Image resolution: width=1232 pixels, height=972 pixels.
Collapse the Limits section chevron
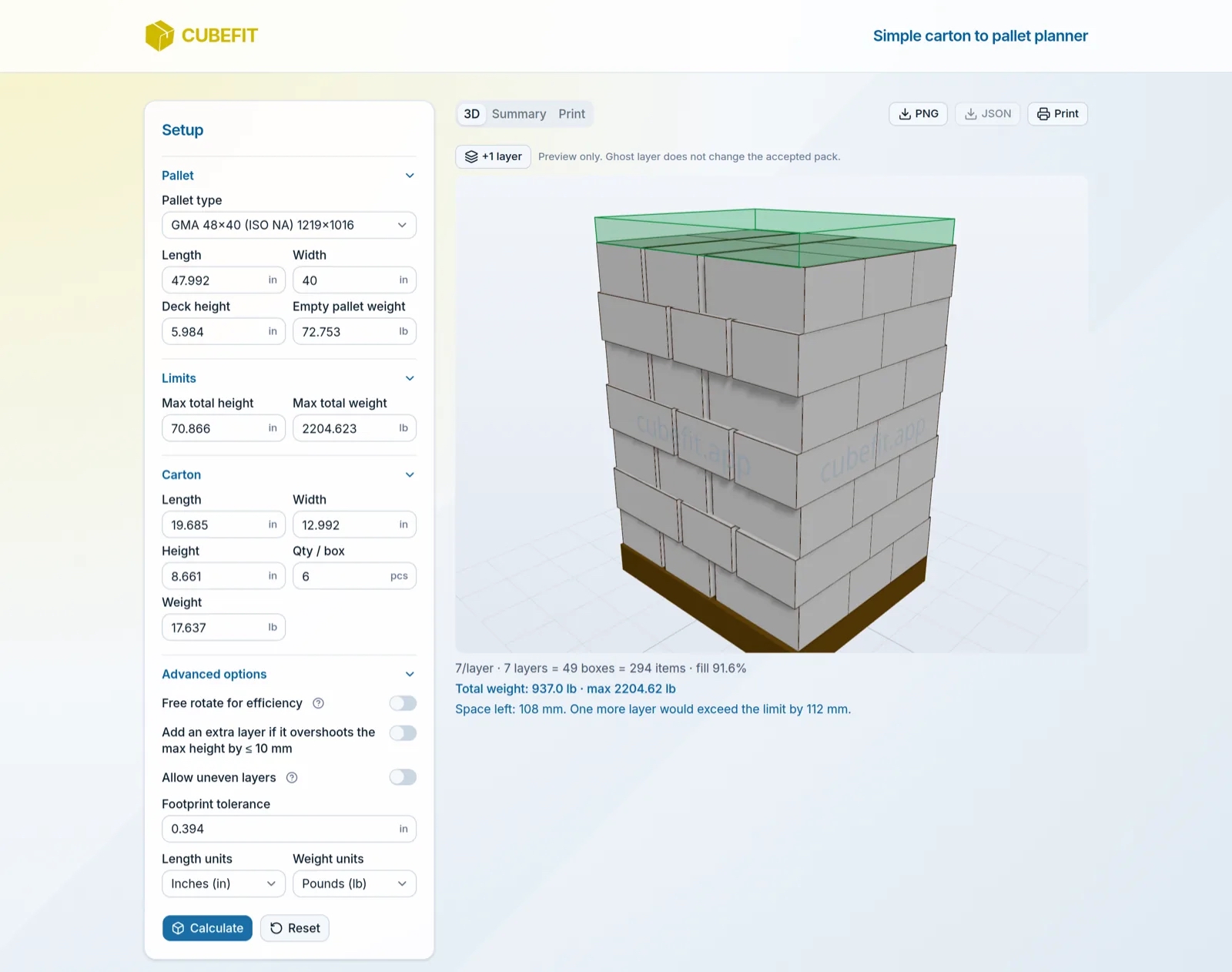pyautogui.click(x=410, y=378)
